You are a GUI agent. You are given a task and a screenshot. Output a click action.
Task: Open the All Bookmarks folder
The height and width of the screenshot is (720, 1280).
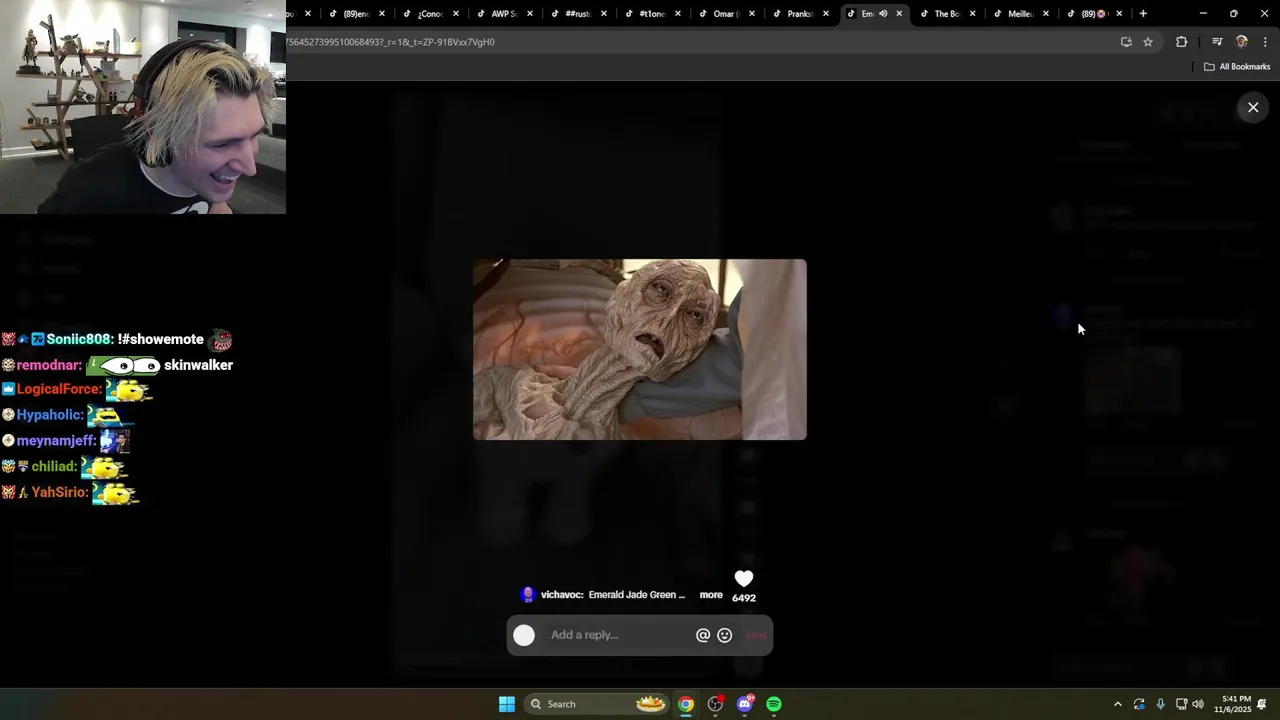click(x=1237, y=67)
